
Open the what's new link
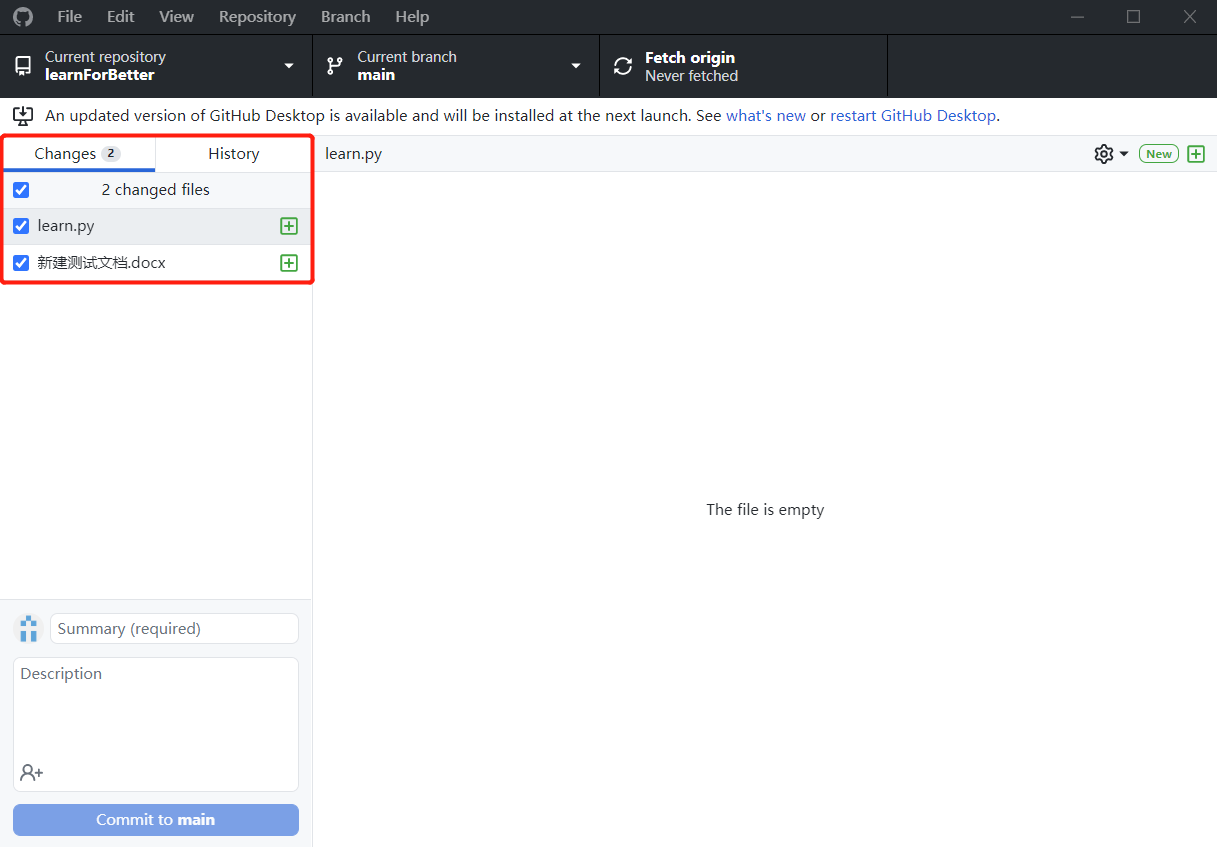click(x=766, y=116)
